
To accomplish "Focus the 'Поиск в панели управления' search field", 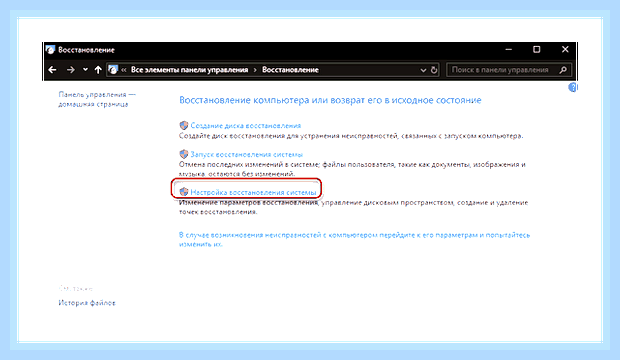I will (x=508, y=70).
